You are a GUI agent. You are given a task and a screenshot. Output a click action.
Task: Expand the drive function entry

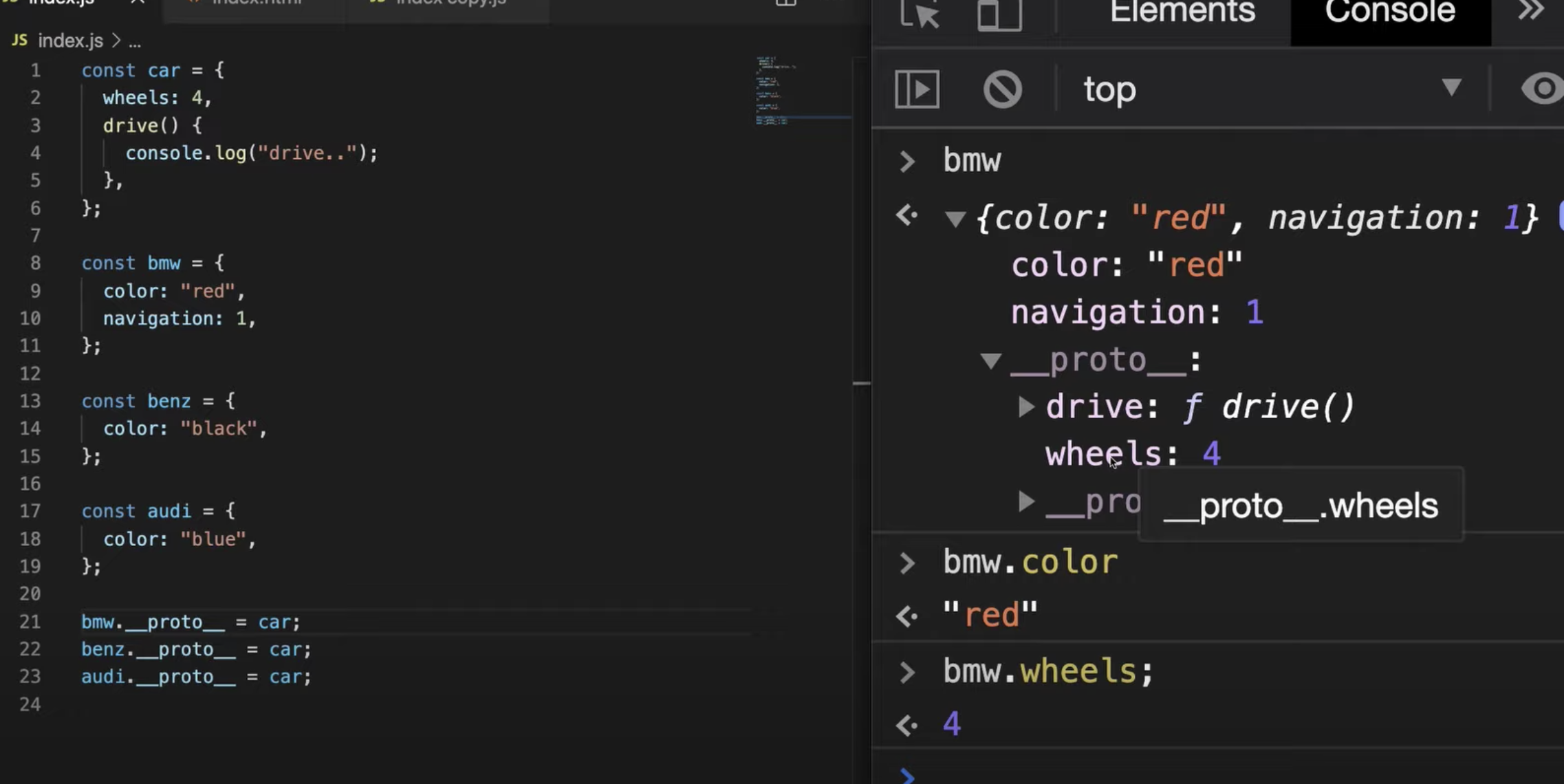coord(1025,407)
